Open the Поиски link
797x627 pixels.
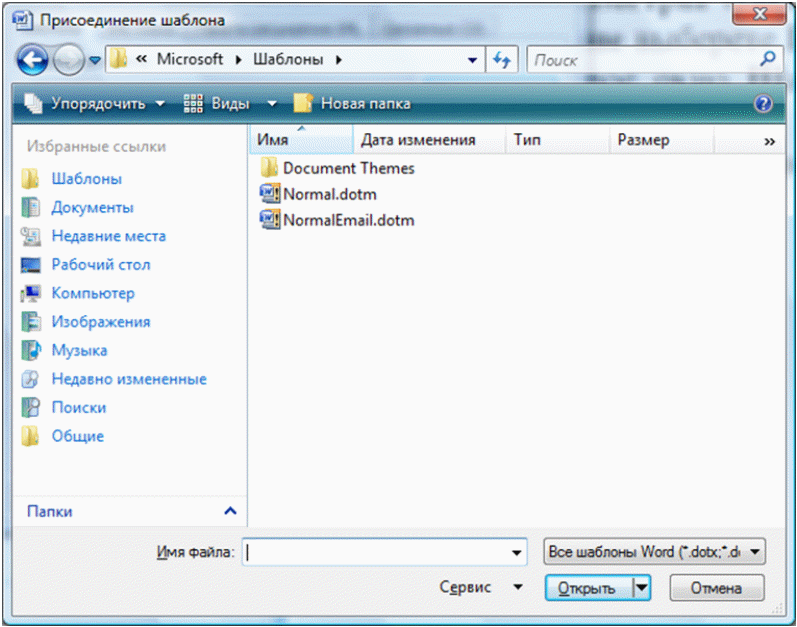79,407
